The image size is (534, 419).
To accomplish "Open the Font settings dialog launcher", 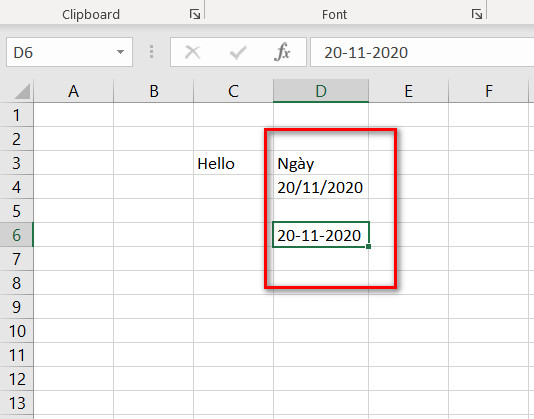I will (477, 14).
